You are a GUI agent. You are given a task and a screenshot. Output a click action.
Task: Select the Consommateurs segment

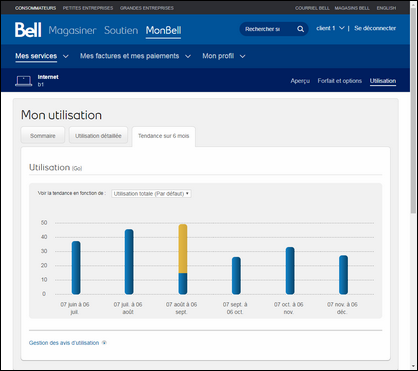click(35, 8)
